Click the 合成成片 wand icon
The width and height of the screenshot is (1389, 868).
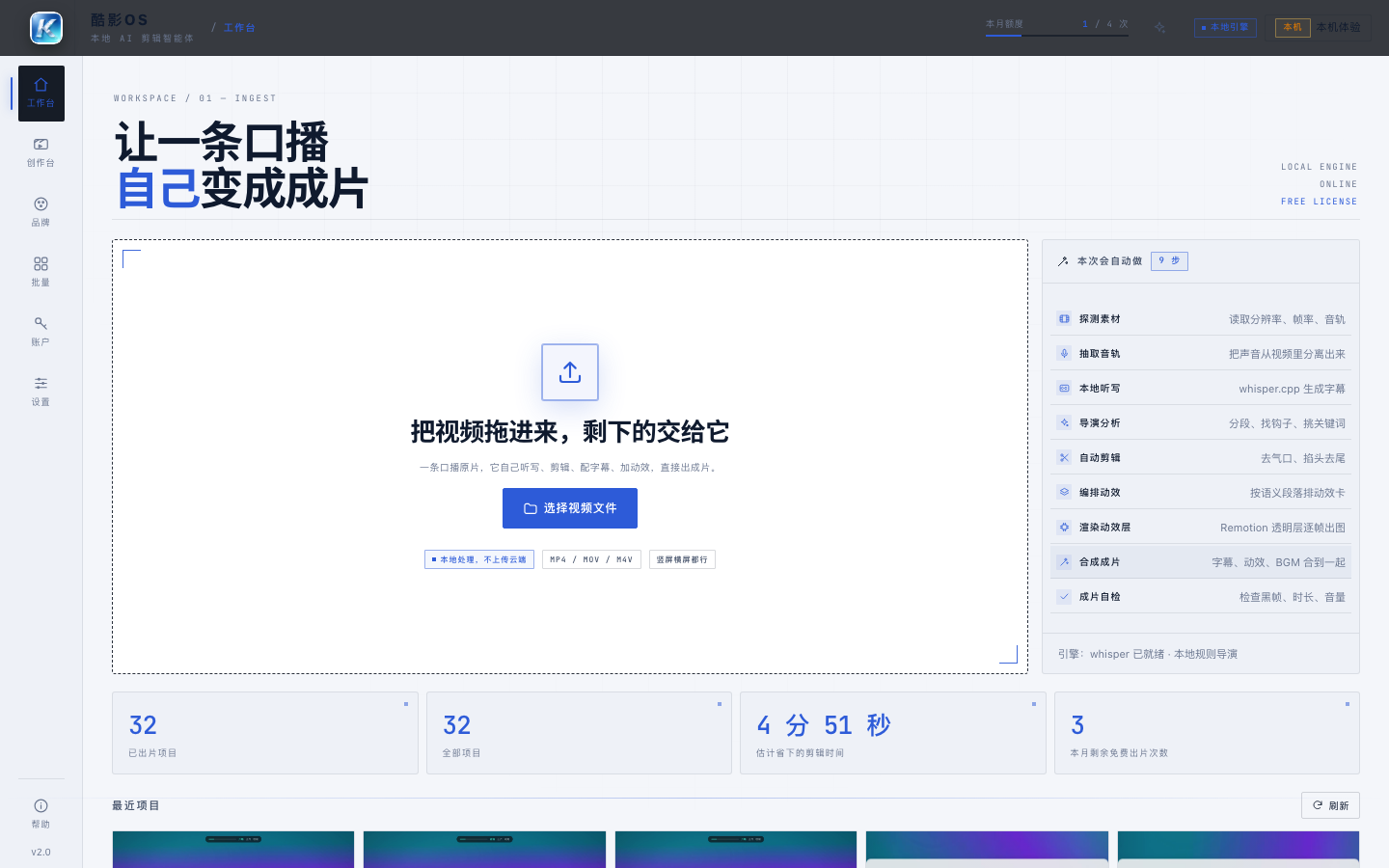1064,561
